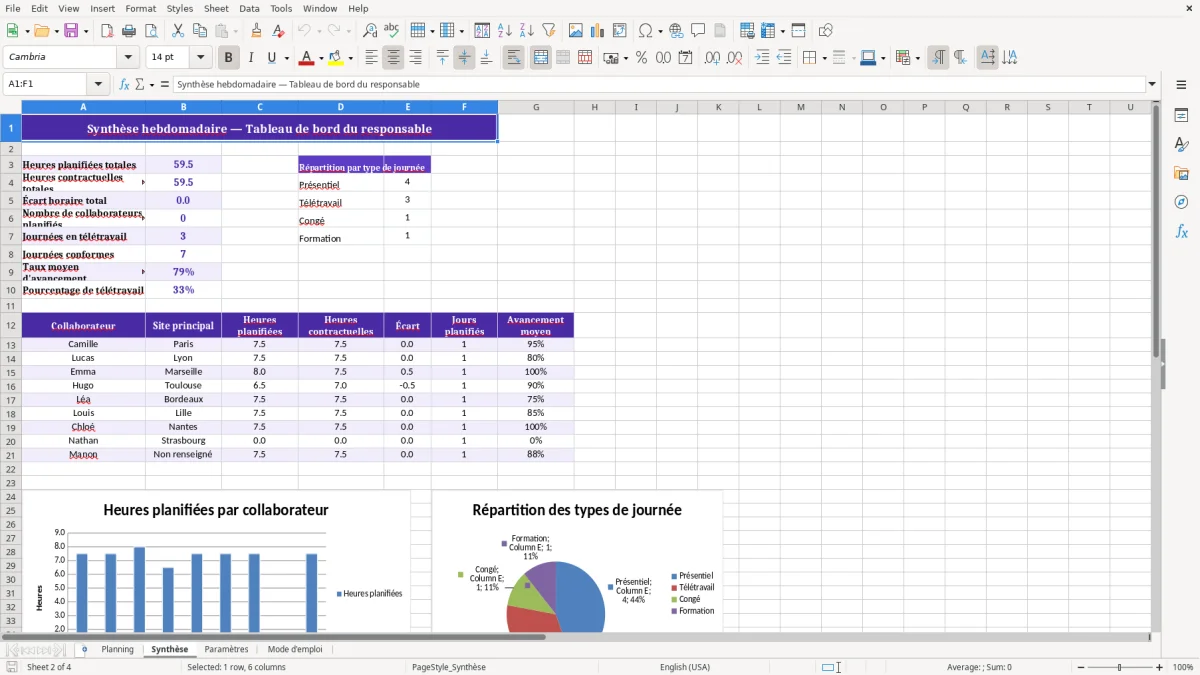Open the Font Color dropdown arrow
This screenshot has width=1200, height=675.
(321, 58)
